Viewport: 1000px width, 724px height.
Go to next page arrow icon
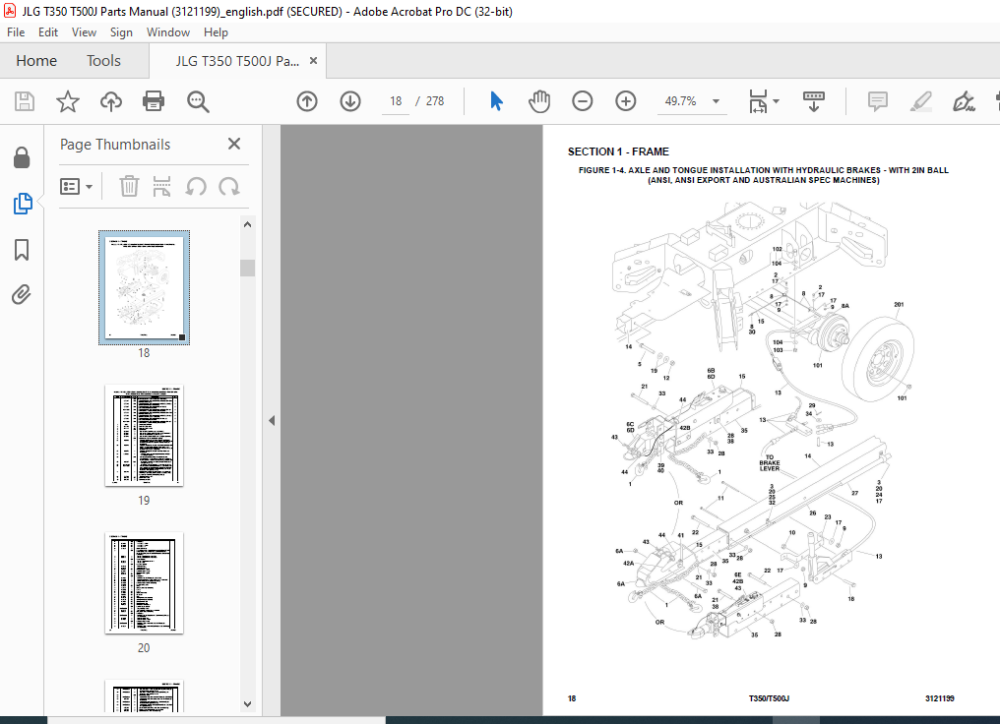(x=350, y=101)
